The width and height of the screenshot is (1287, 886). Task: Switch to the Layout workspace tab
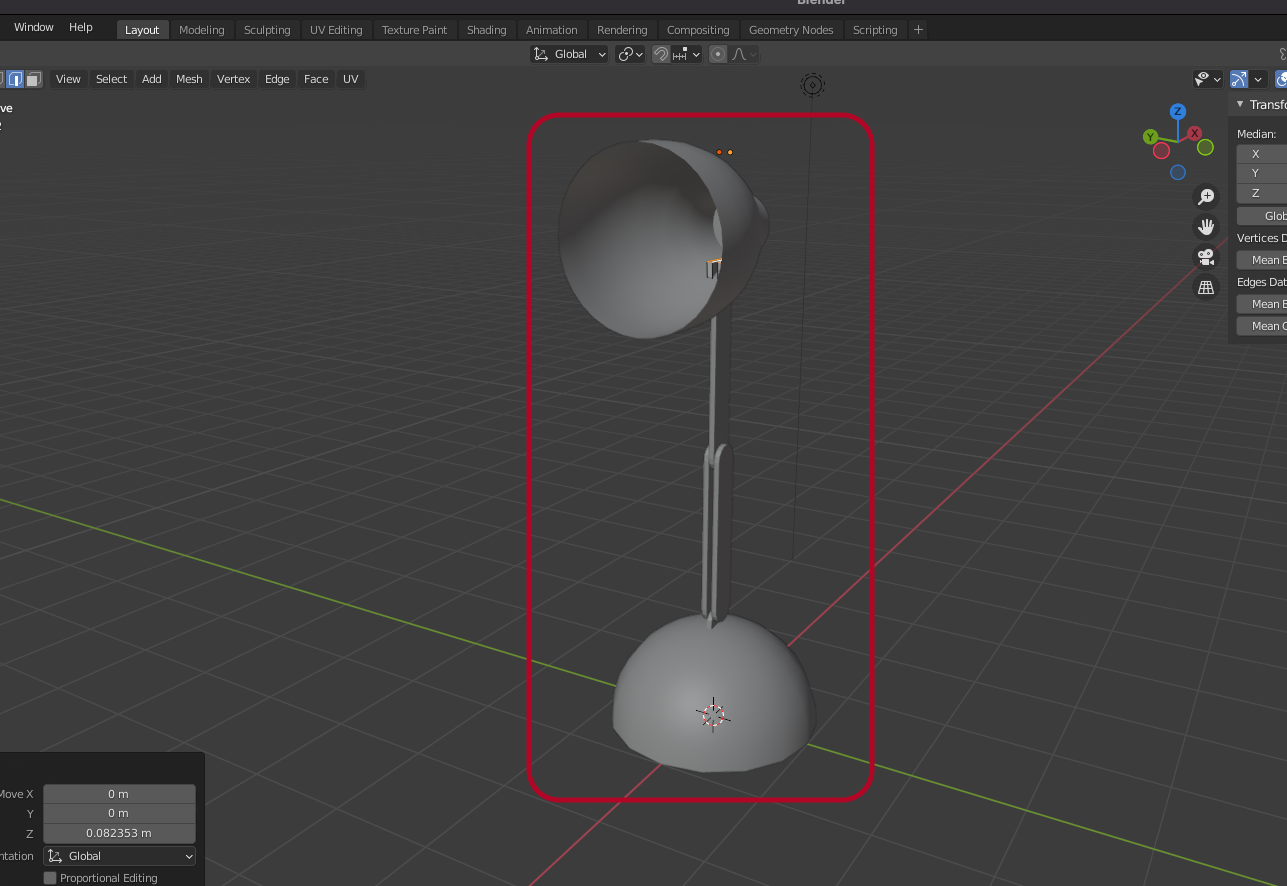[142, 29]
